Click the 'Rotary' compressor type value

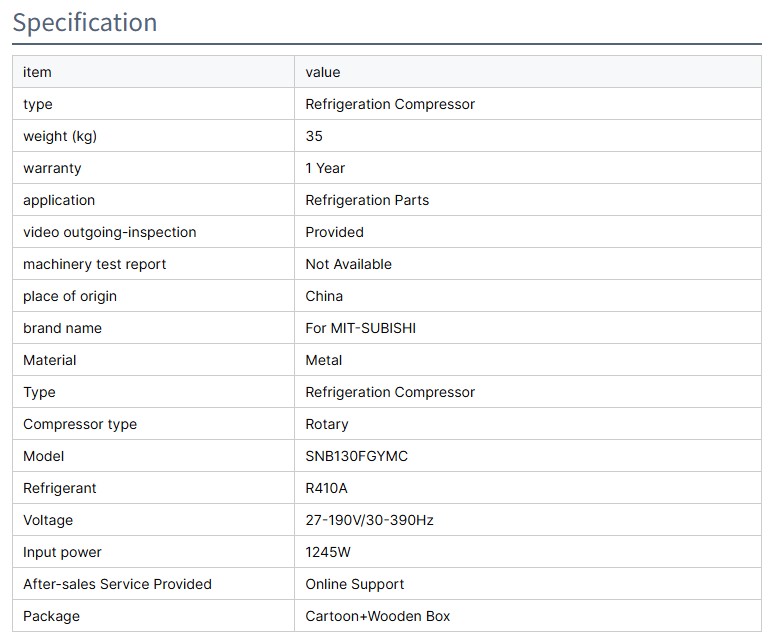coord(327,424)
